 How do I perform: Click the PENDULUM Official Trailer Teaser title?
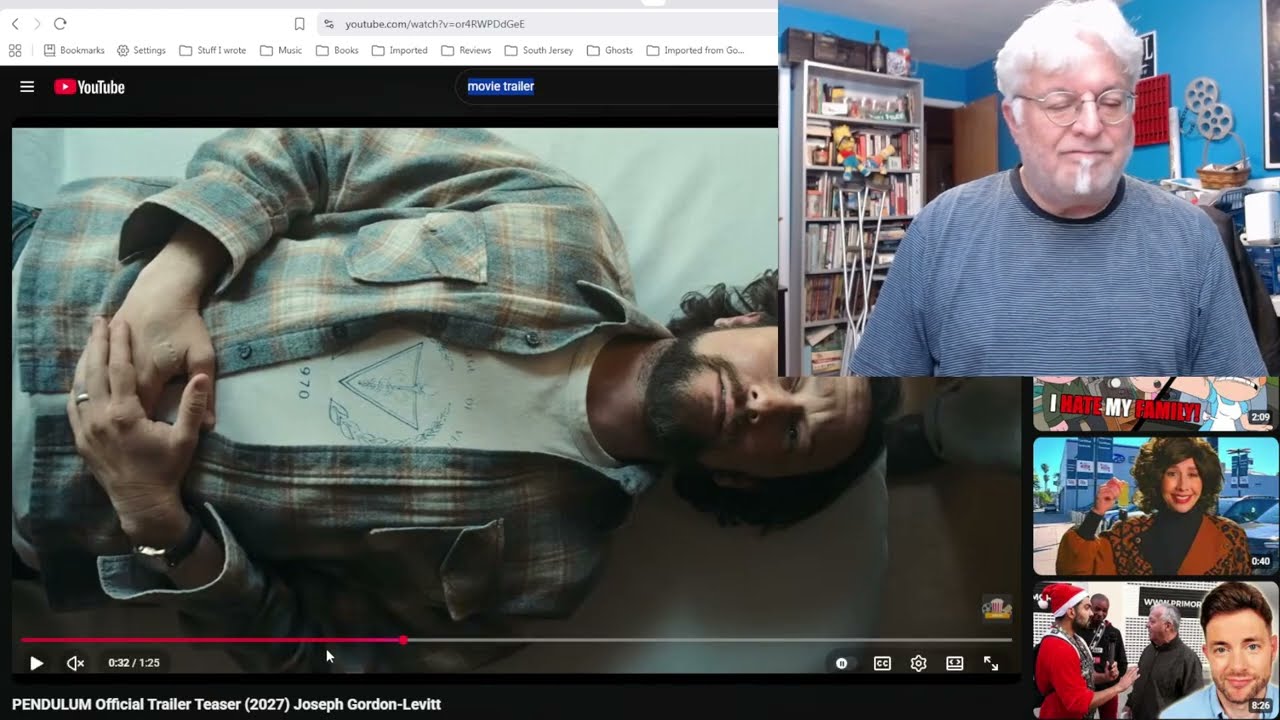(x=226, y=704)
